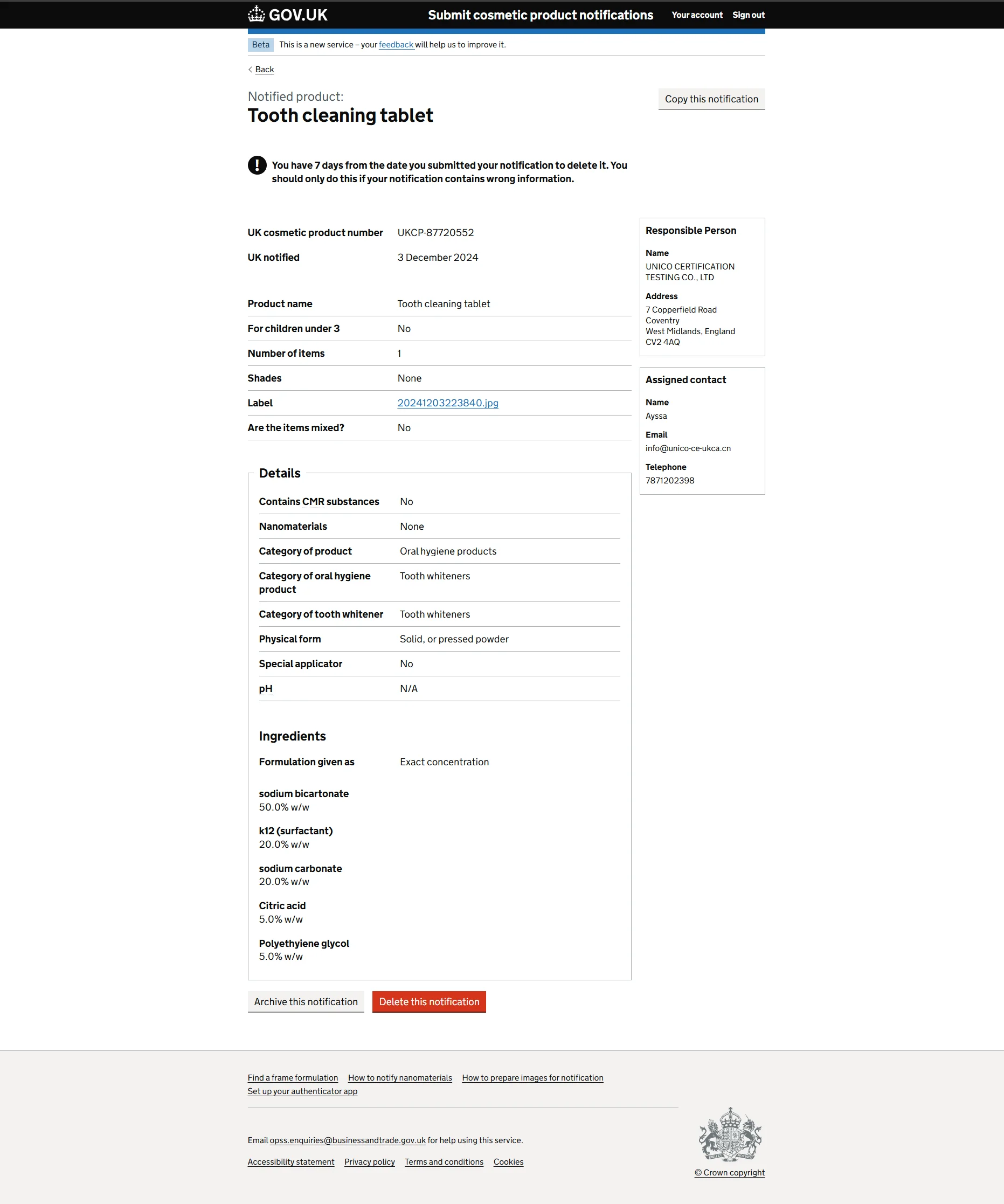This screenshot has height=1204, width=1004.
Task: Open label image 20241203223840.jpg
Action: (x=448, y=403)
